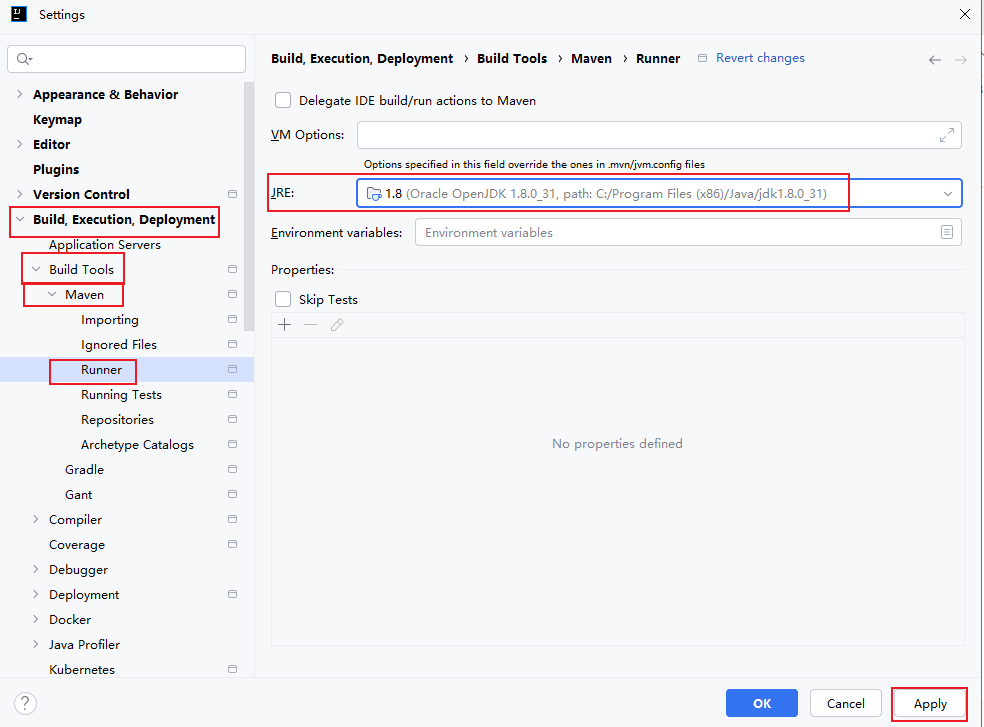
Task: Expand the Editor settings section
Action: pos(19,144)
